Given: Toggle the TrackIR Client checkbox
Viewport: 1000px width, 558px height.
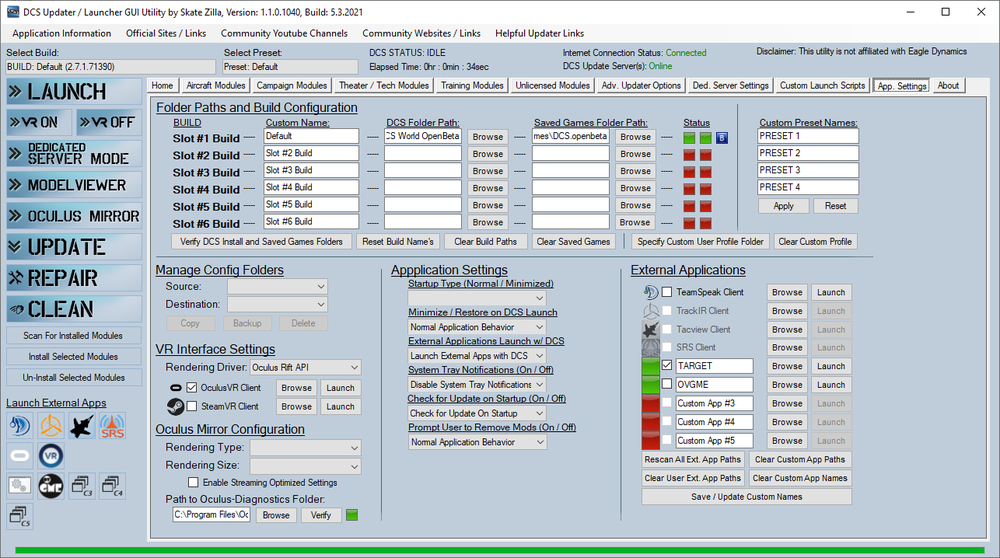Looking at the screenshot, I should (667, 311).
